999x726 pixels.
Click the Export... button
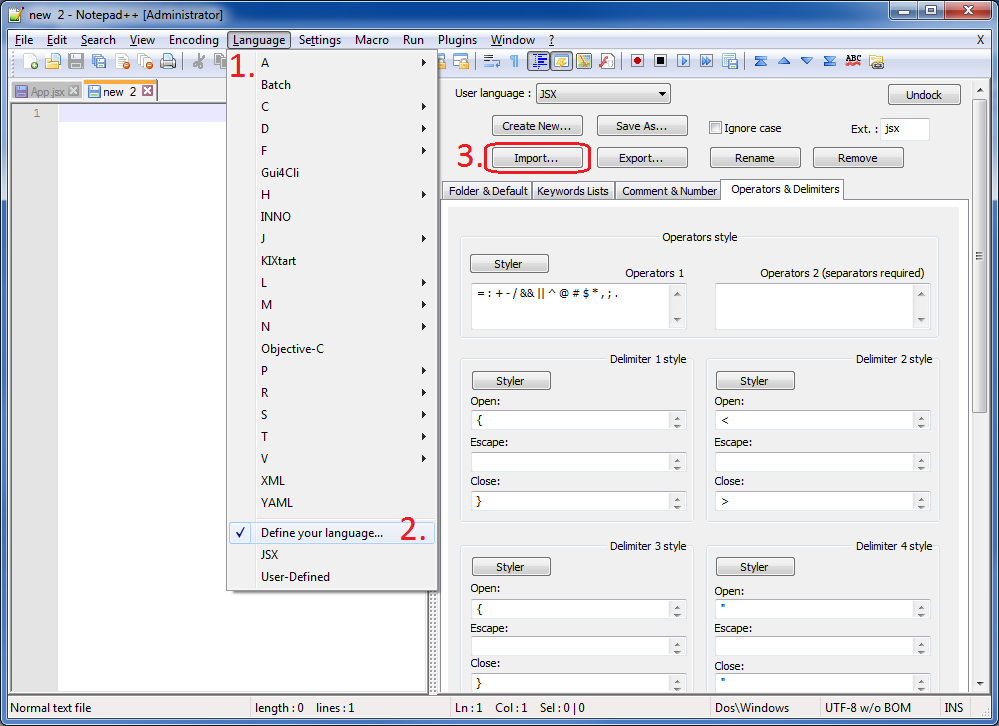(x=642, y=158)
